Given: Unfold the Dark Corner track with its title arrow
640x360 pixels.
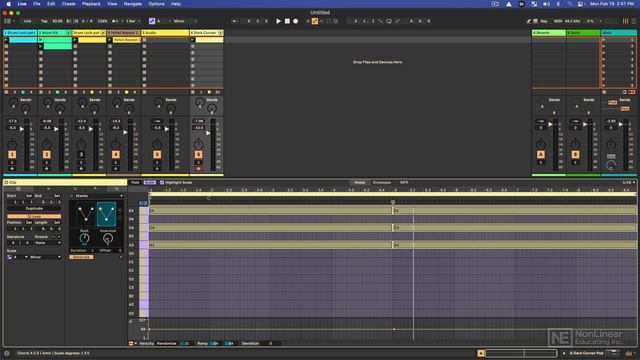Looking at the screenshot, I should pos(220,33).
